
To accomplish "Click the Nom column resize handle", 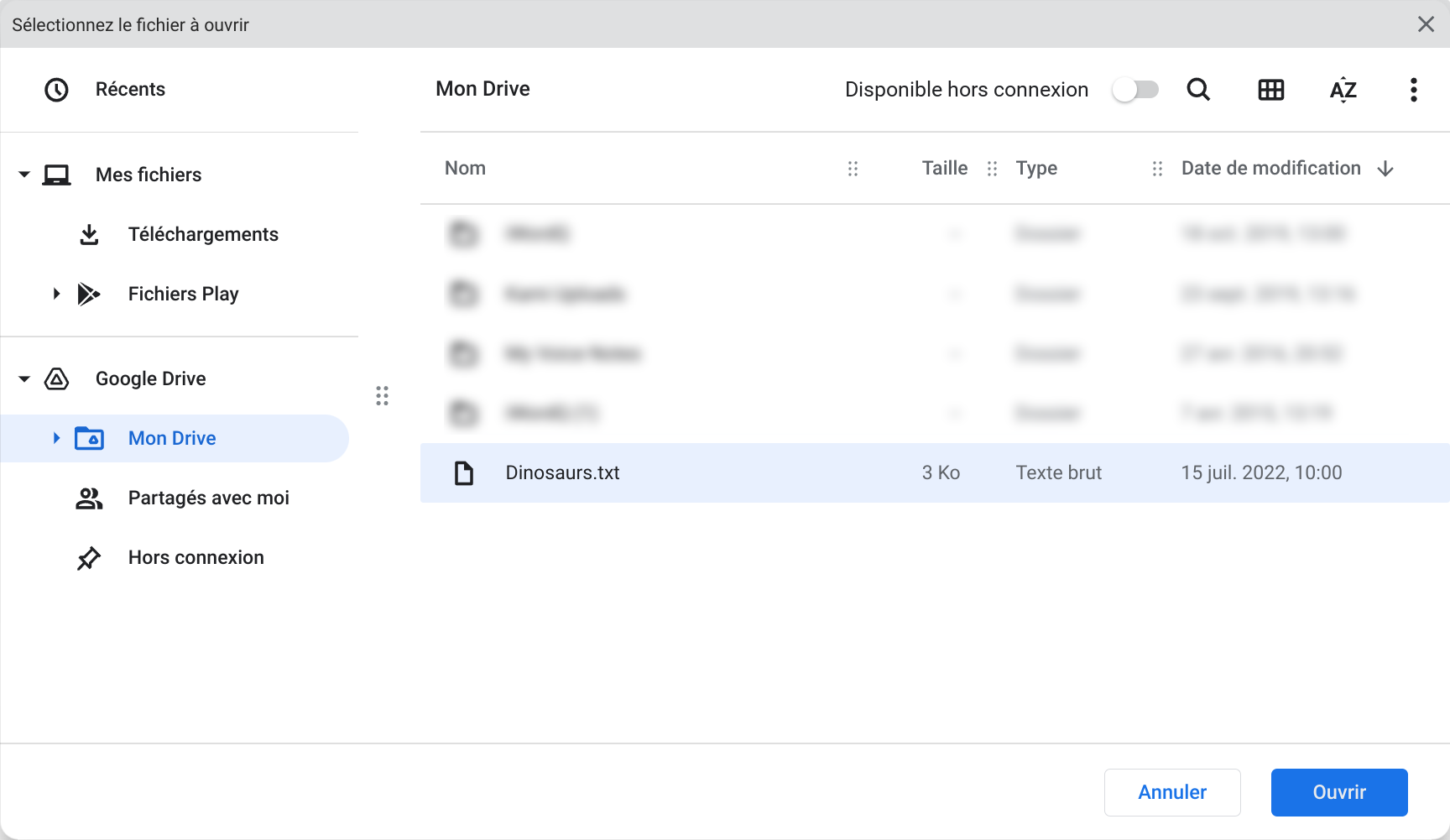I will (x=853, y=169).
